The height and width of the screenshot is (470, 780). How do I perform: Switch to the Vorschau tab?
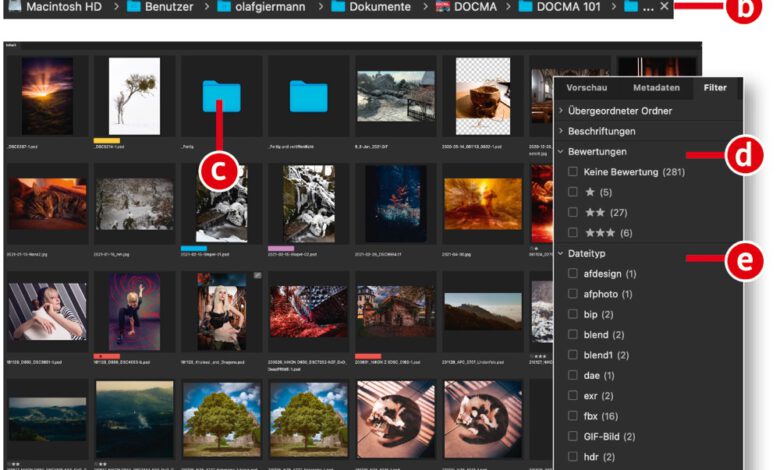coord(586,88)
